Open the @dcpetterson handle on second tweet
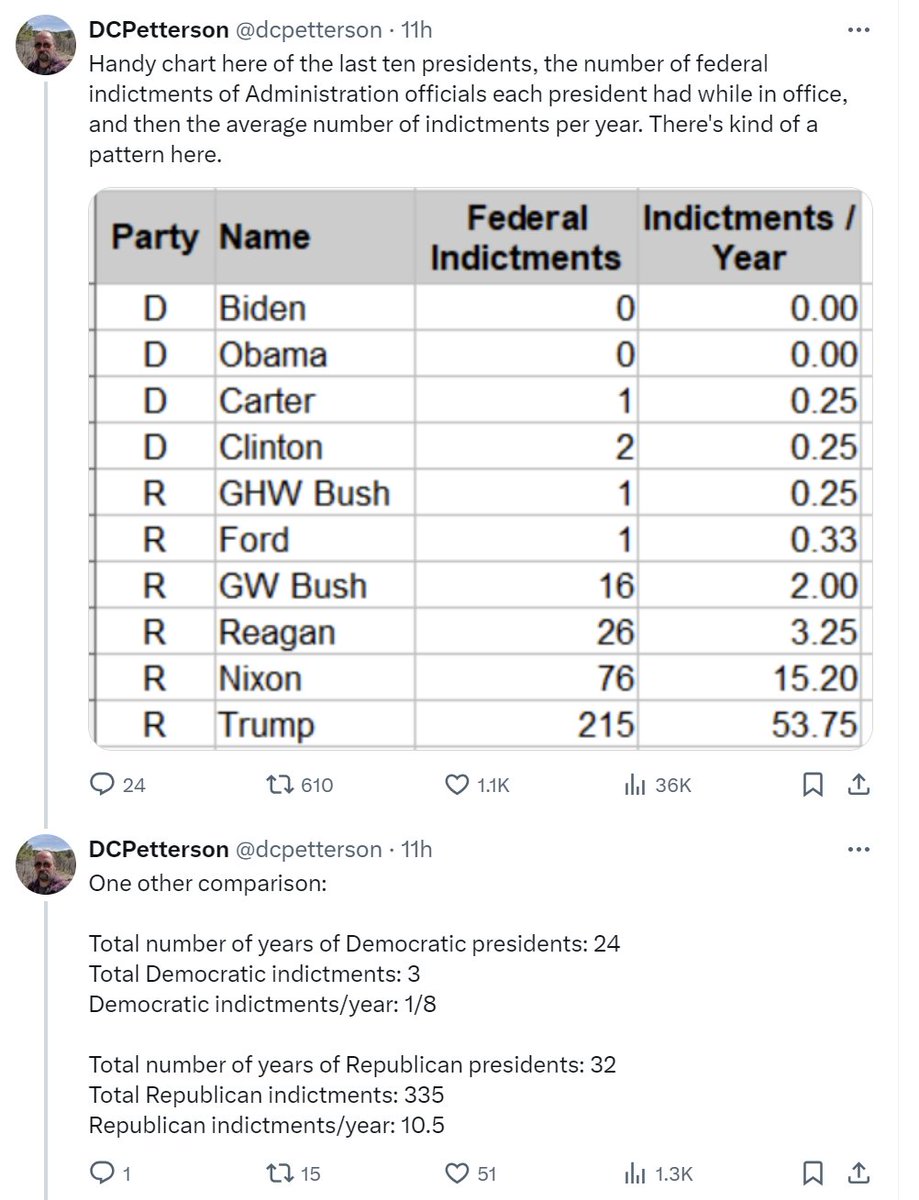Screen dimensions: 919x1200 [308, 849]
